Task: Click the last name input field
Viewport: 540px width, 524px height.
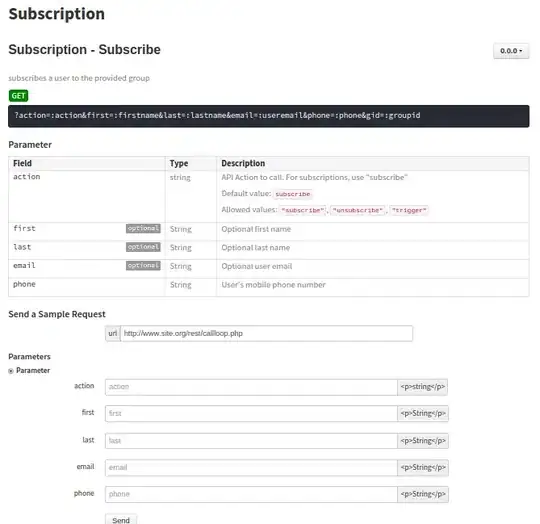Action: click(251, 441)
